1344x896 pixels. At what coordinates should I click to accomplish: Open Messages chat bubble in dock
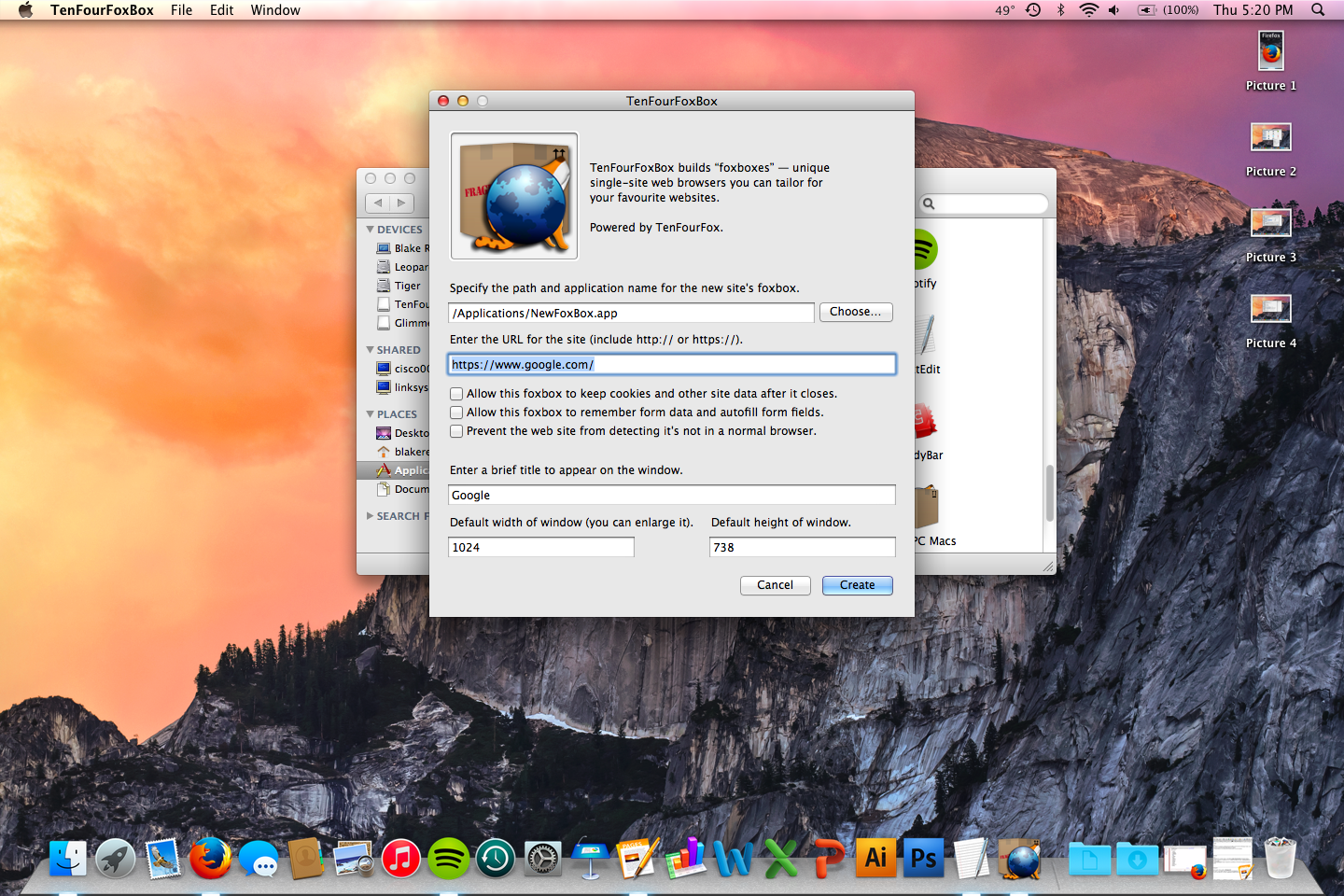point(259,858)
